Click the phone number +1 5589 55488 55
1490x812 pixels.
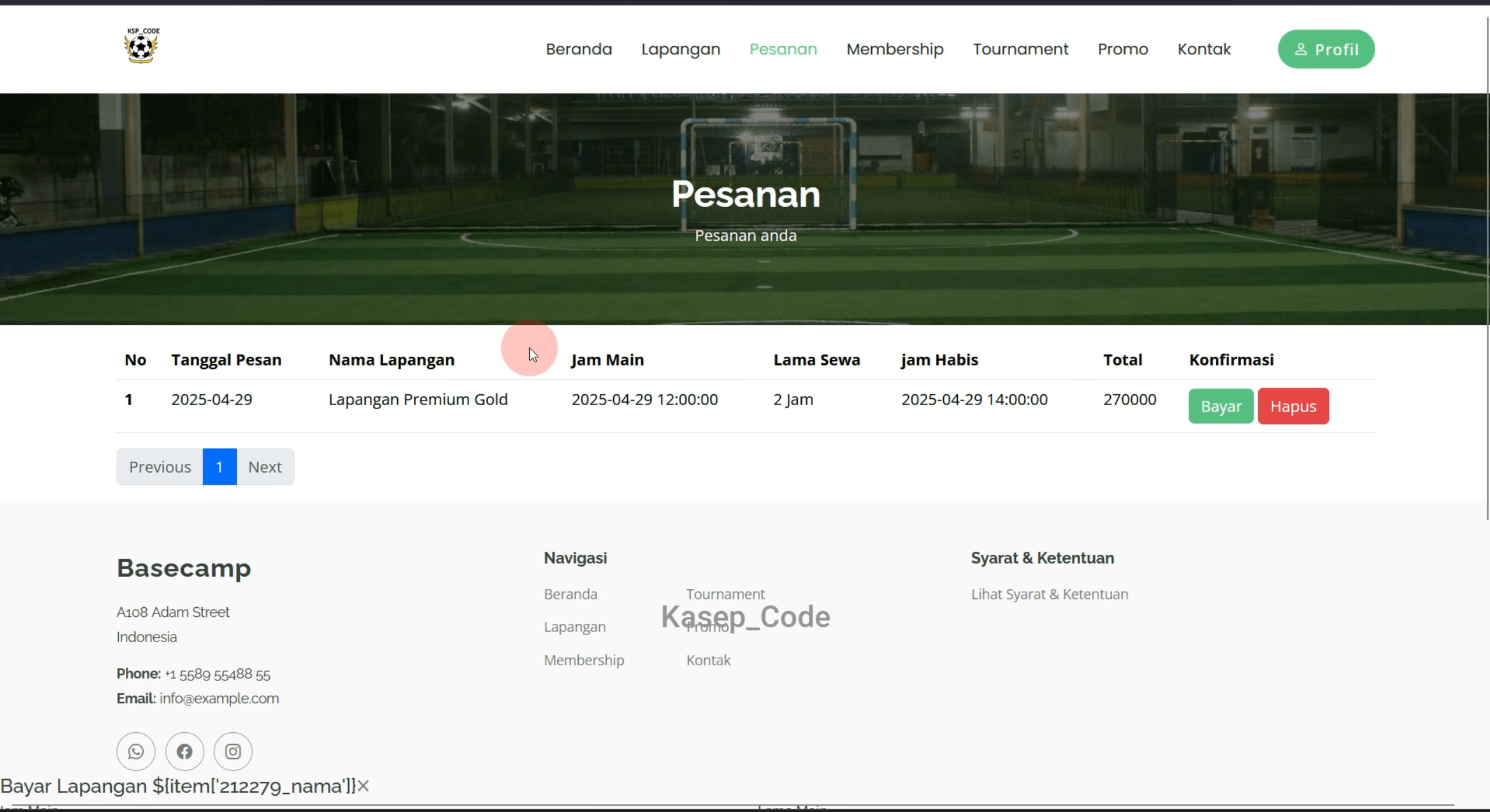coord(218,674)
